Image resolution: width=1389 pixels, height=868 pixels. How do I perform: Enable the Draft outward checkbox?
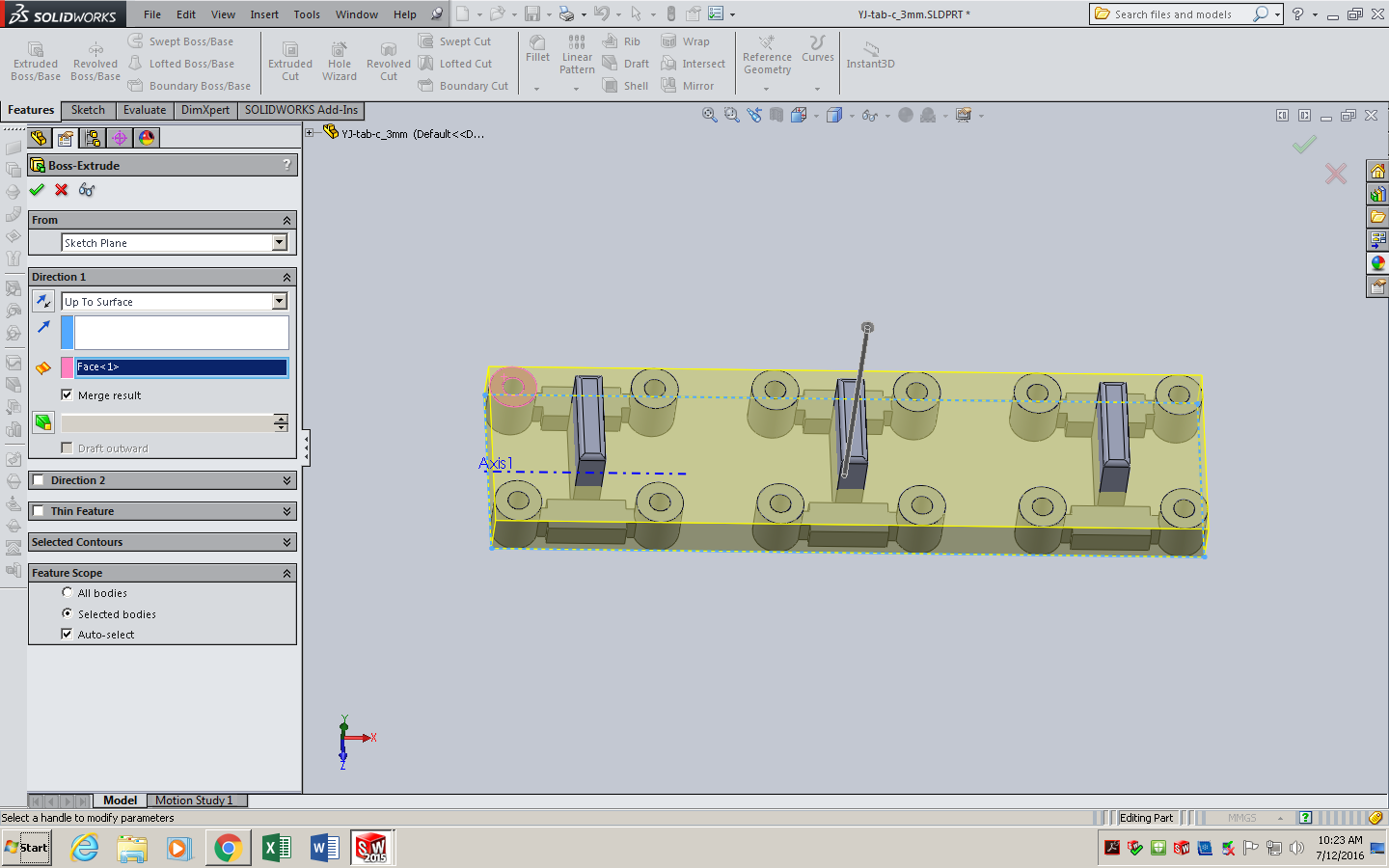pos(67,448)
